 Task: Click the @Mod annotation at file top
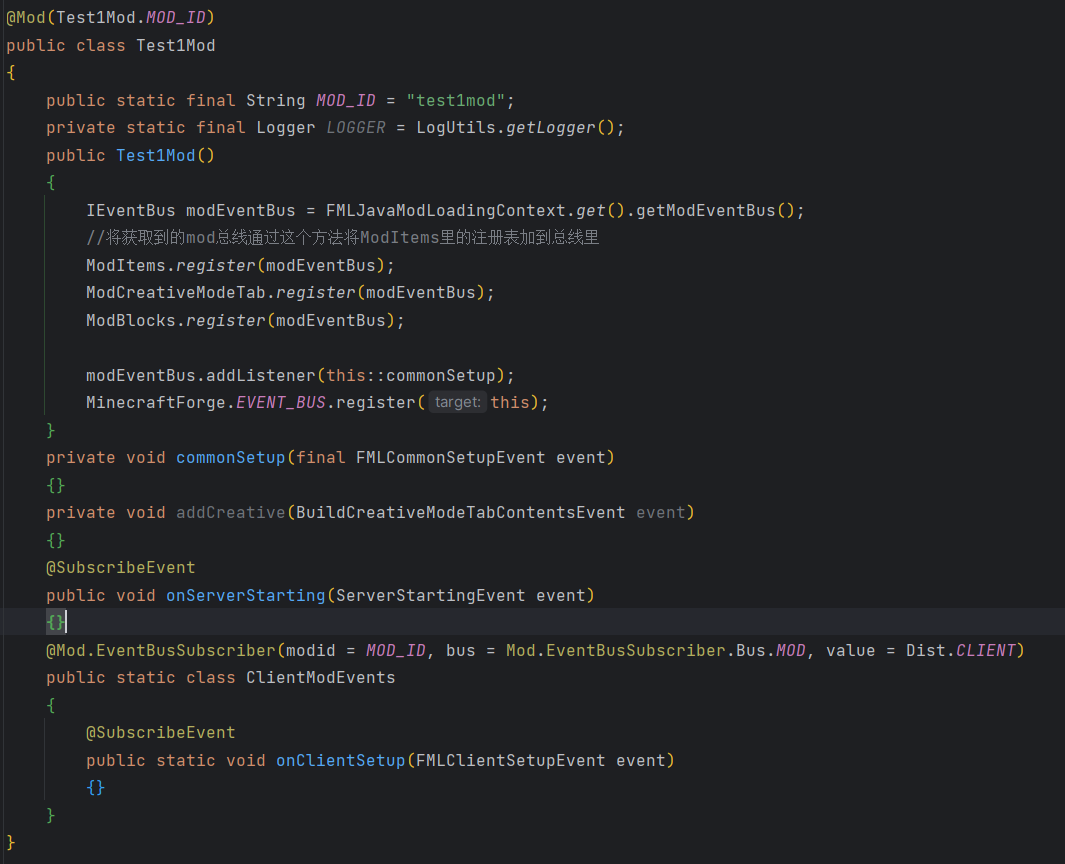click(26, 18)
